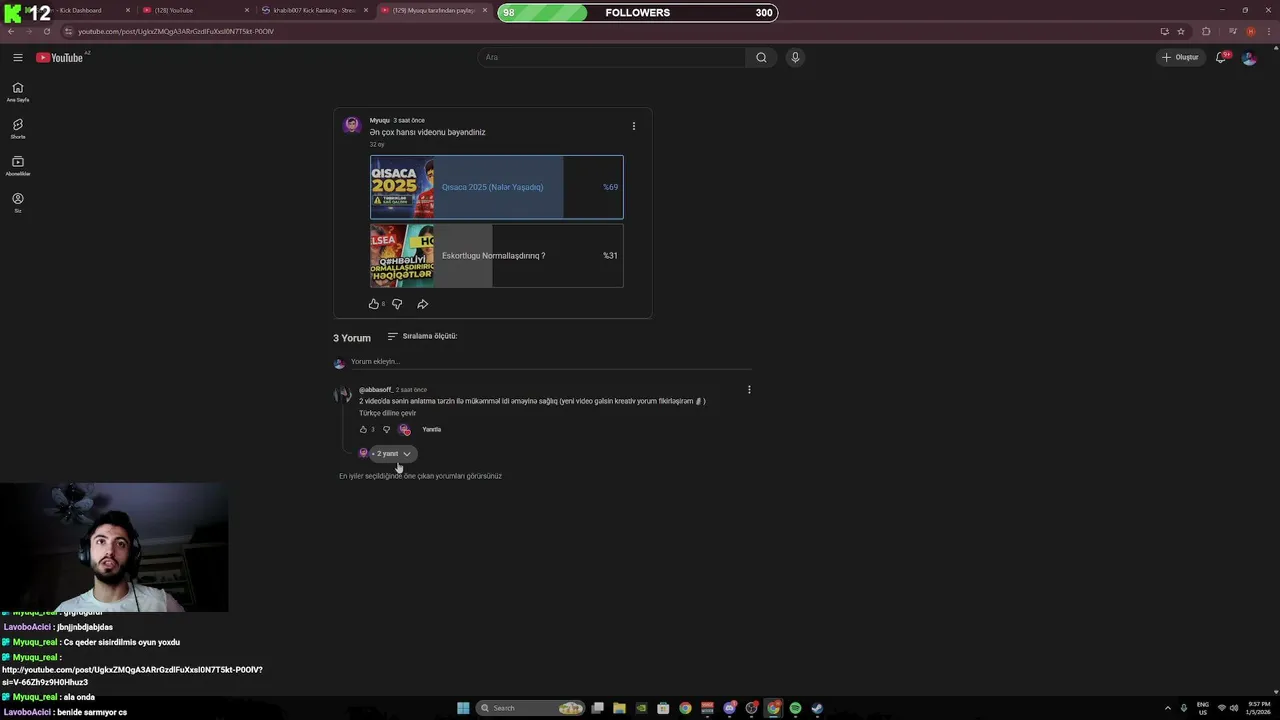Open the Windows Start button

click(463, 708)
